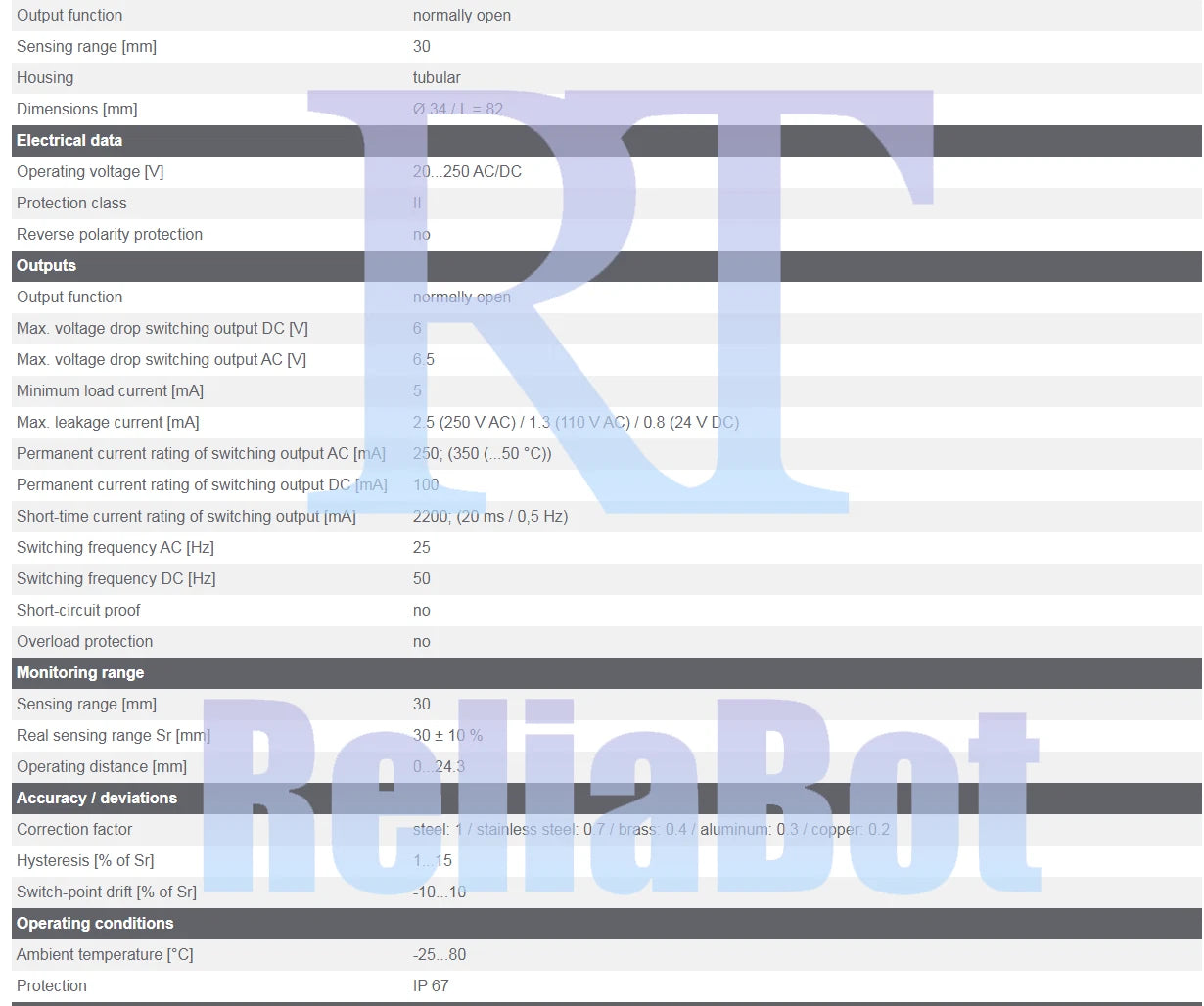This screenshot has width=1204, height=1006.
Task: Select the Operating voltage [V] label
Action: 90,172
